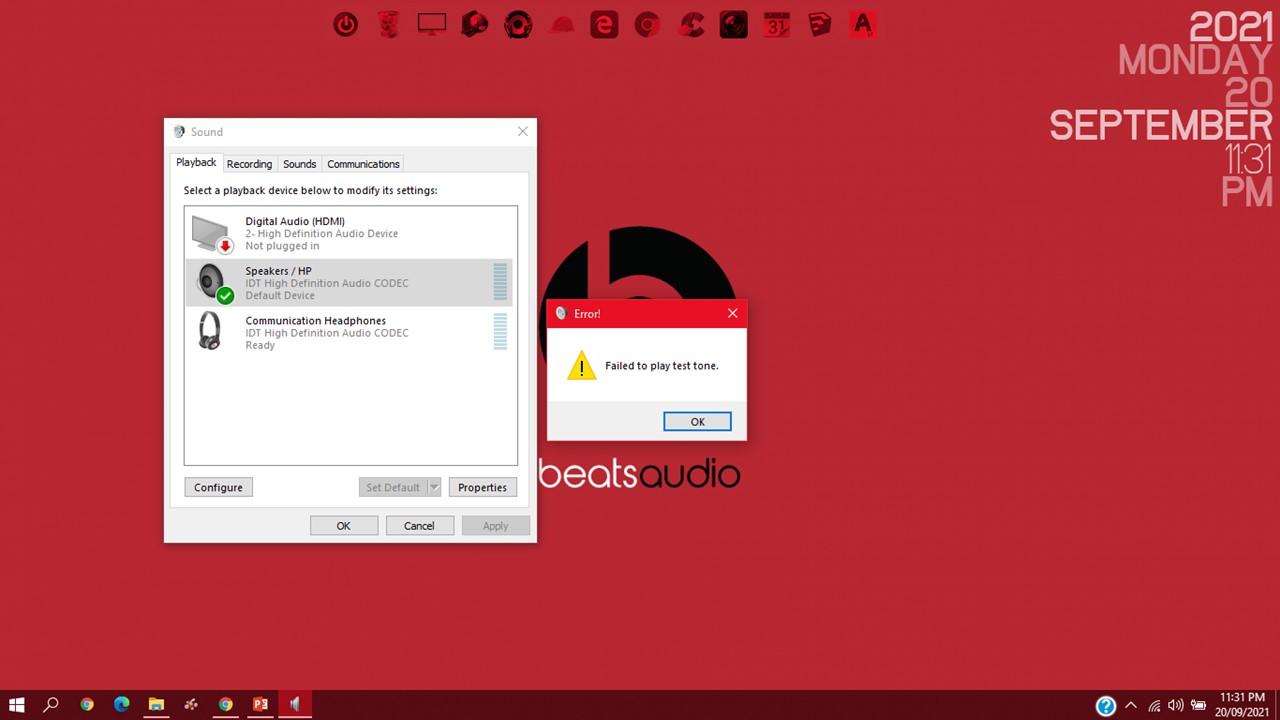Click the Speakers / HP level meter

tap(500, 282)
